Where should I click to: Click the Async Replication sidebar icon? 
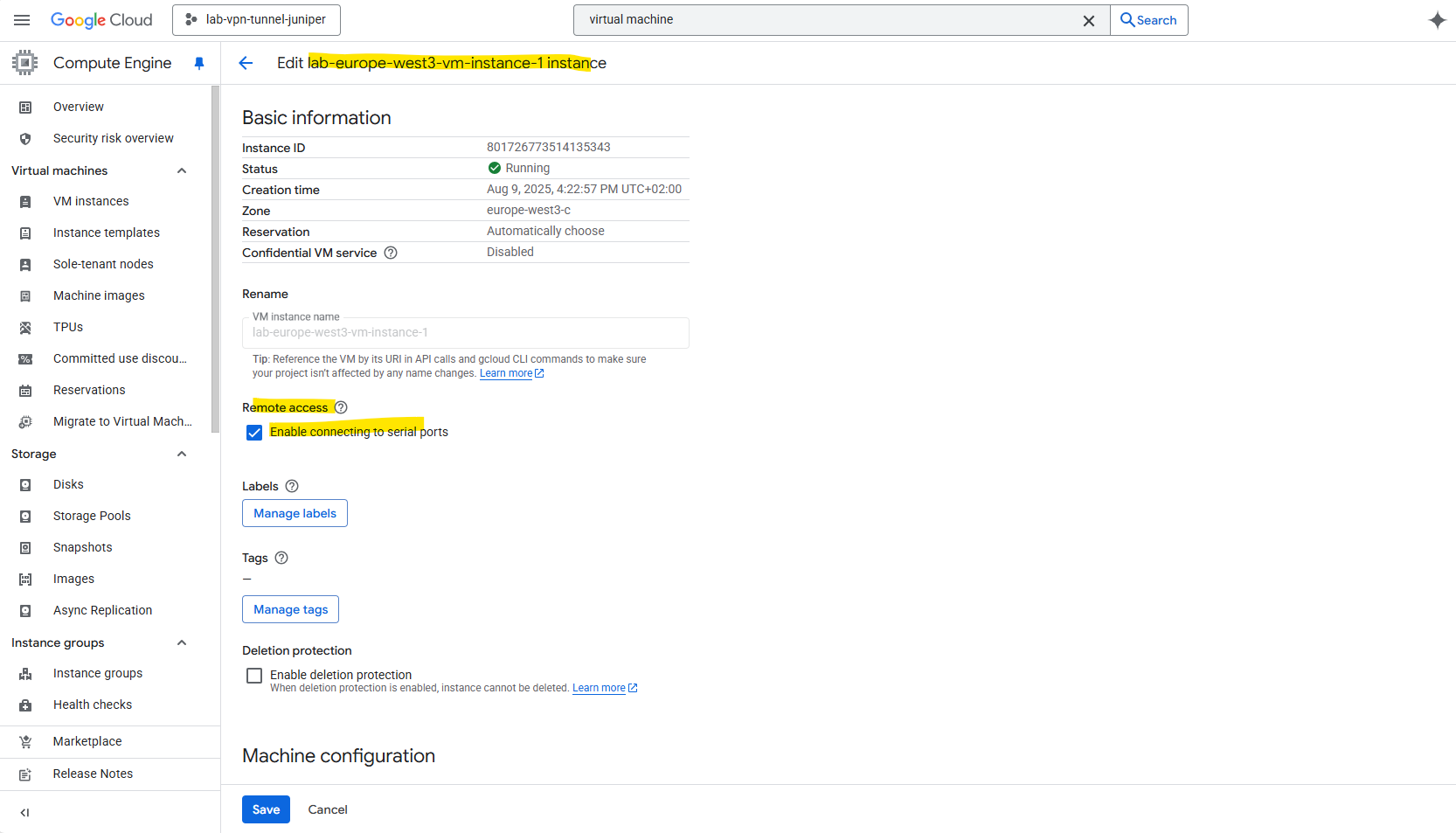pos(25,611)
